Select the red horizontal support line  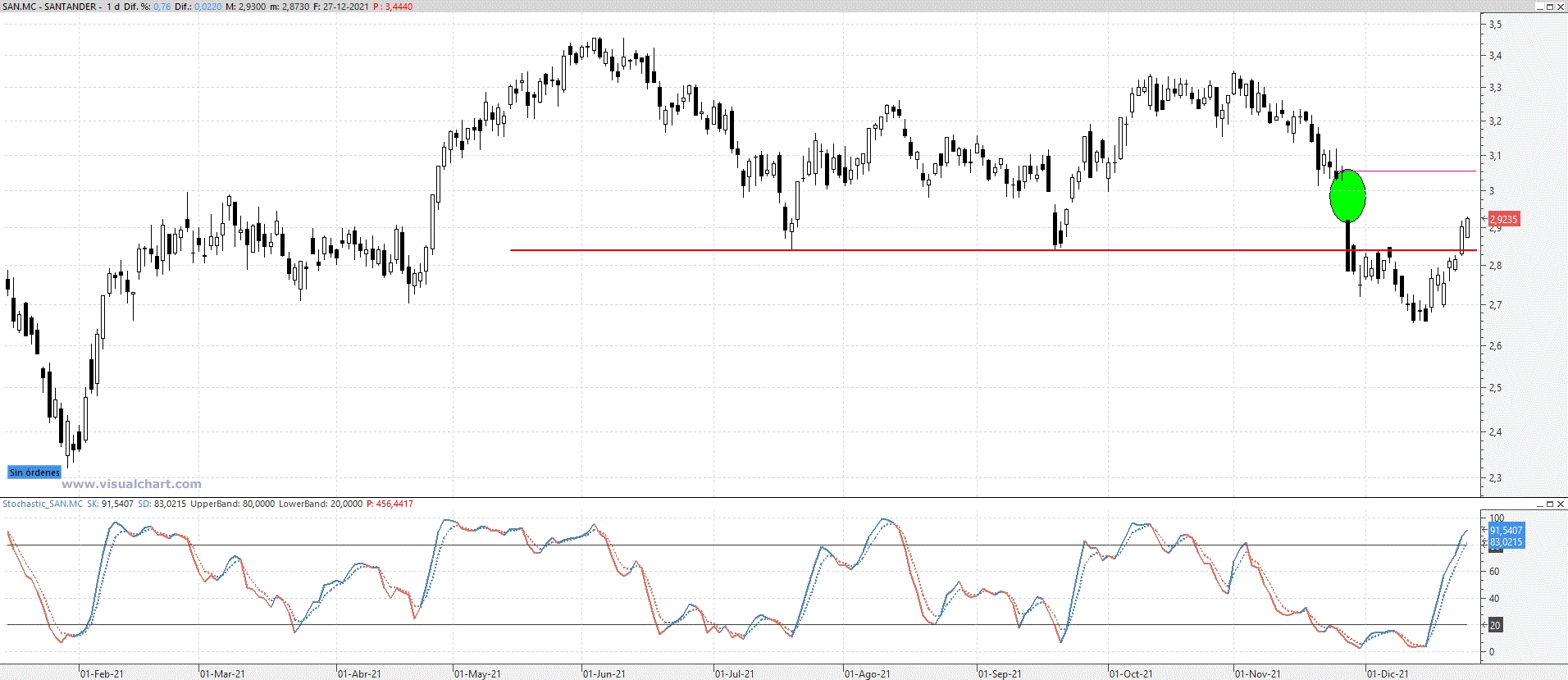click(x=902, y=250)
